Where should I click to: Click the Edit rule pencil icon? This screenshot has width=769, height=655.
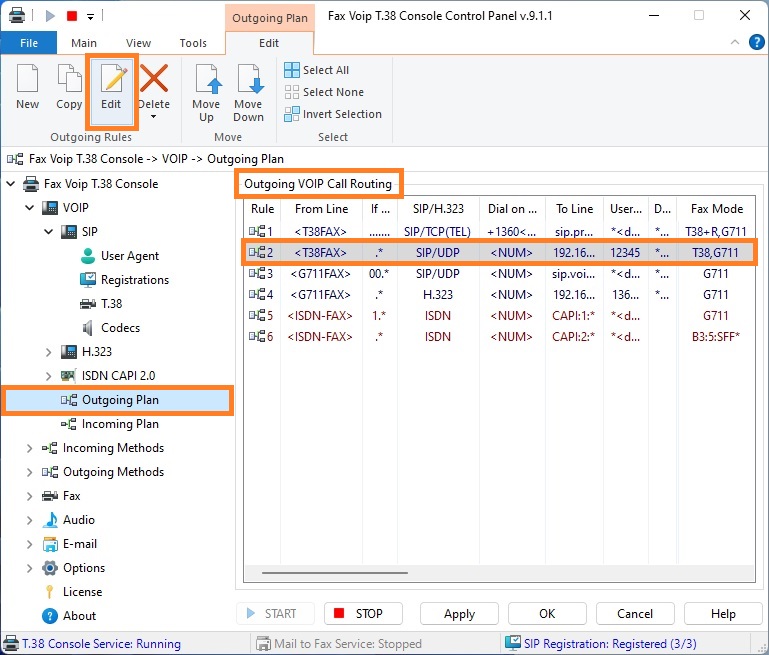(113, 78)
